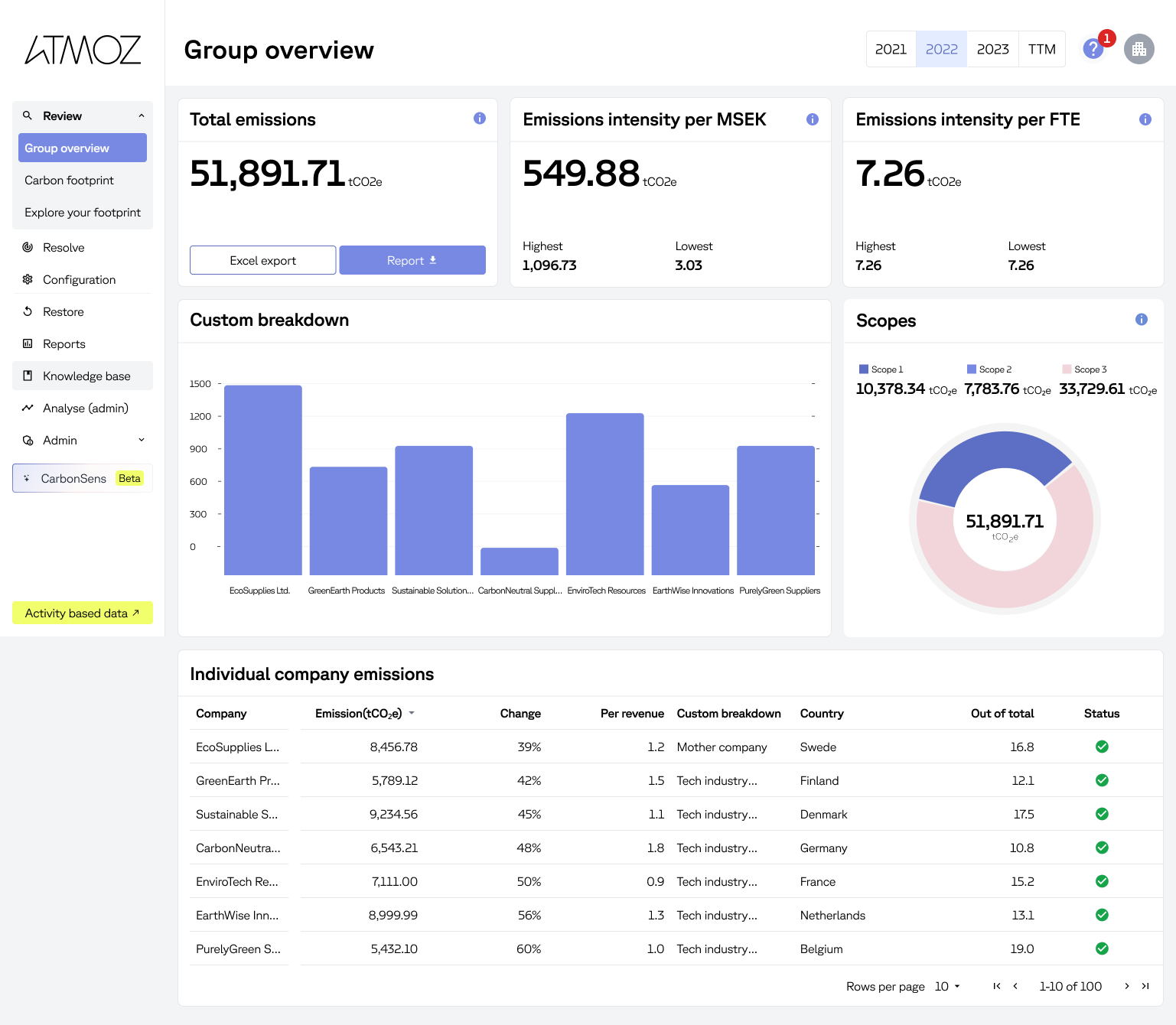This screenshot has height=1025, width=1176.
Task: Show info for Emissions intensity per MSEK
Action: pos(813,119)
